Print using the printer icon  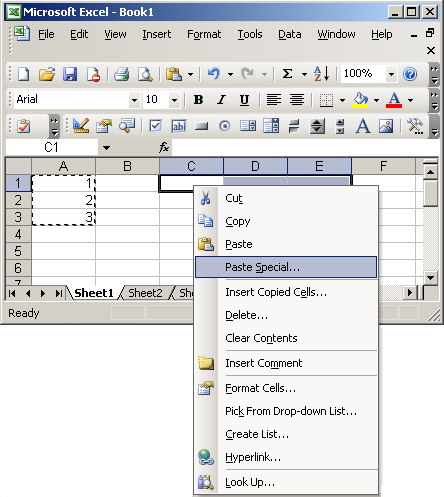tap(121, 74)
